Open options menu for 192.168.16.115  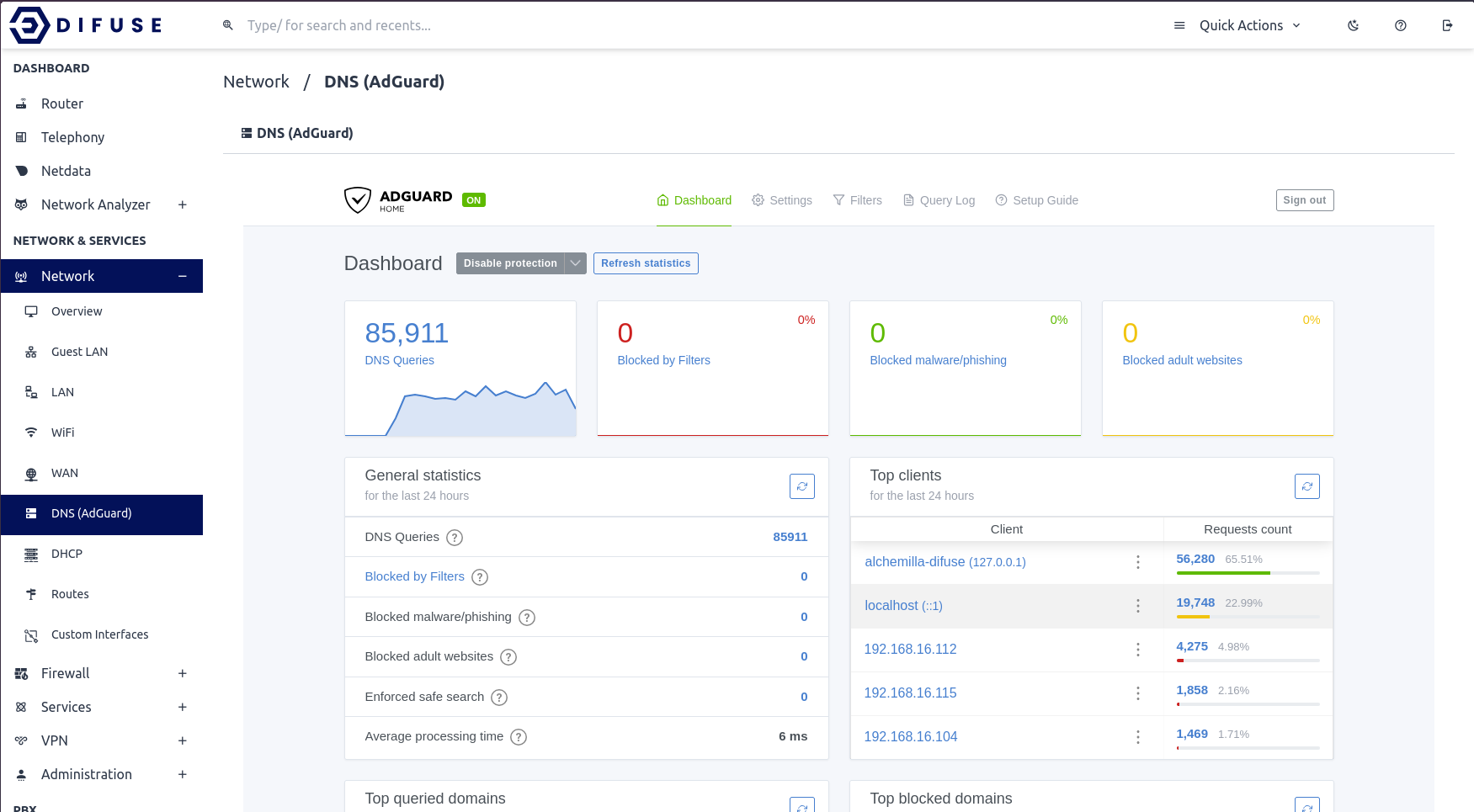tap(1138, 693)
